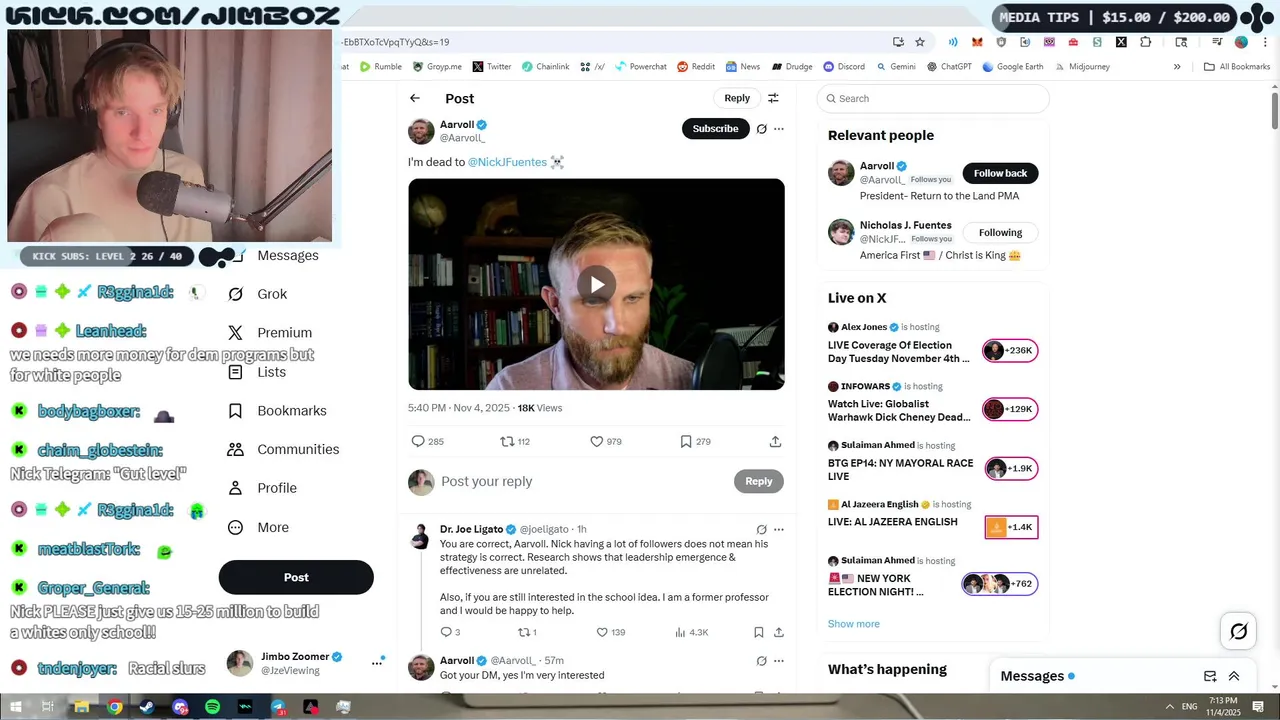Screen dimensions: 1280x720
Task: Toggle the Following button for Nicholas J. Fuentes
Action: click(x=1000, y=232)
